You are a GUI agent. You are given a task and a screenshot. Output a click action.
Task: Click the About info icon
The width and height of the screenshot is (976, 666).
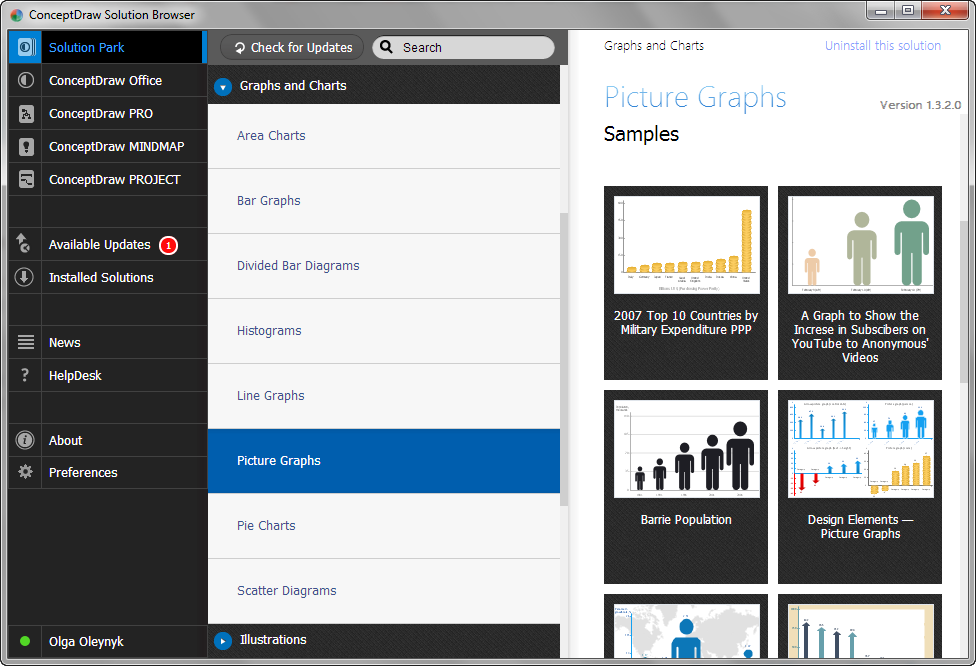pyautogui.click(x=25, y=440)
